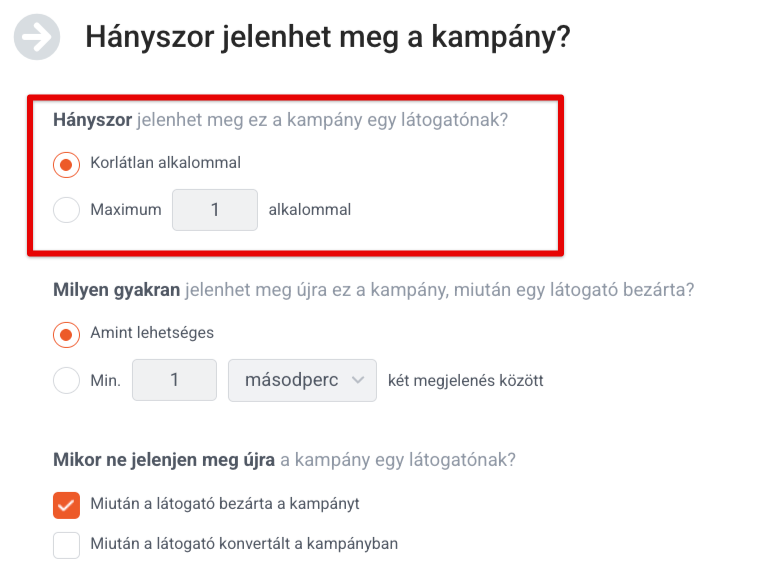Click the 'Miután a látogató konvertált a kampányban' label
780x569 pixels.
point(244,544)
